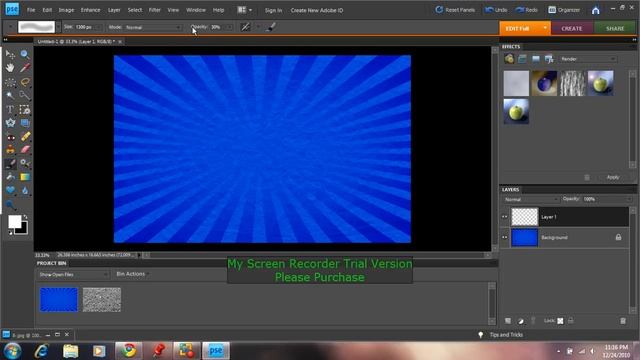Open the Image menu

[x=66, y=10]
